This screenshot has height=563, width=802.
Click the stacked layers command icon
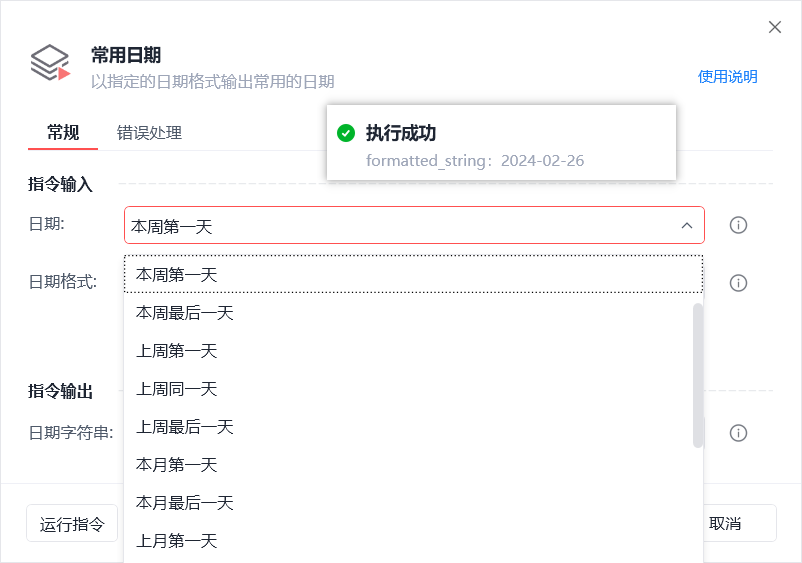50,63
